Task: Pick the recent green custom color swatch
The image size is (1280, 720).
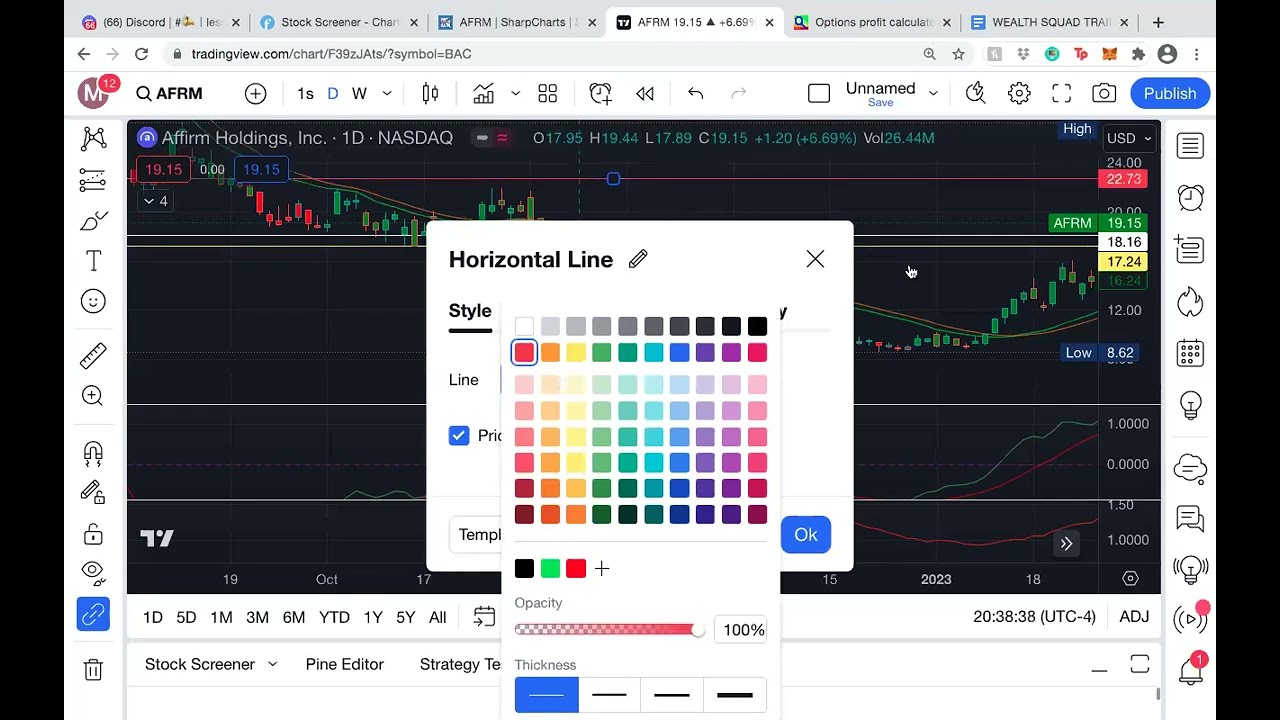Action: coord(550,569)
